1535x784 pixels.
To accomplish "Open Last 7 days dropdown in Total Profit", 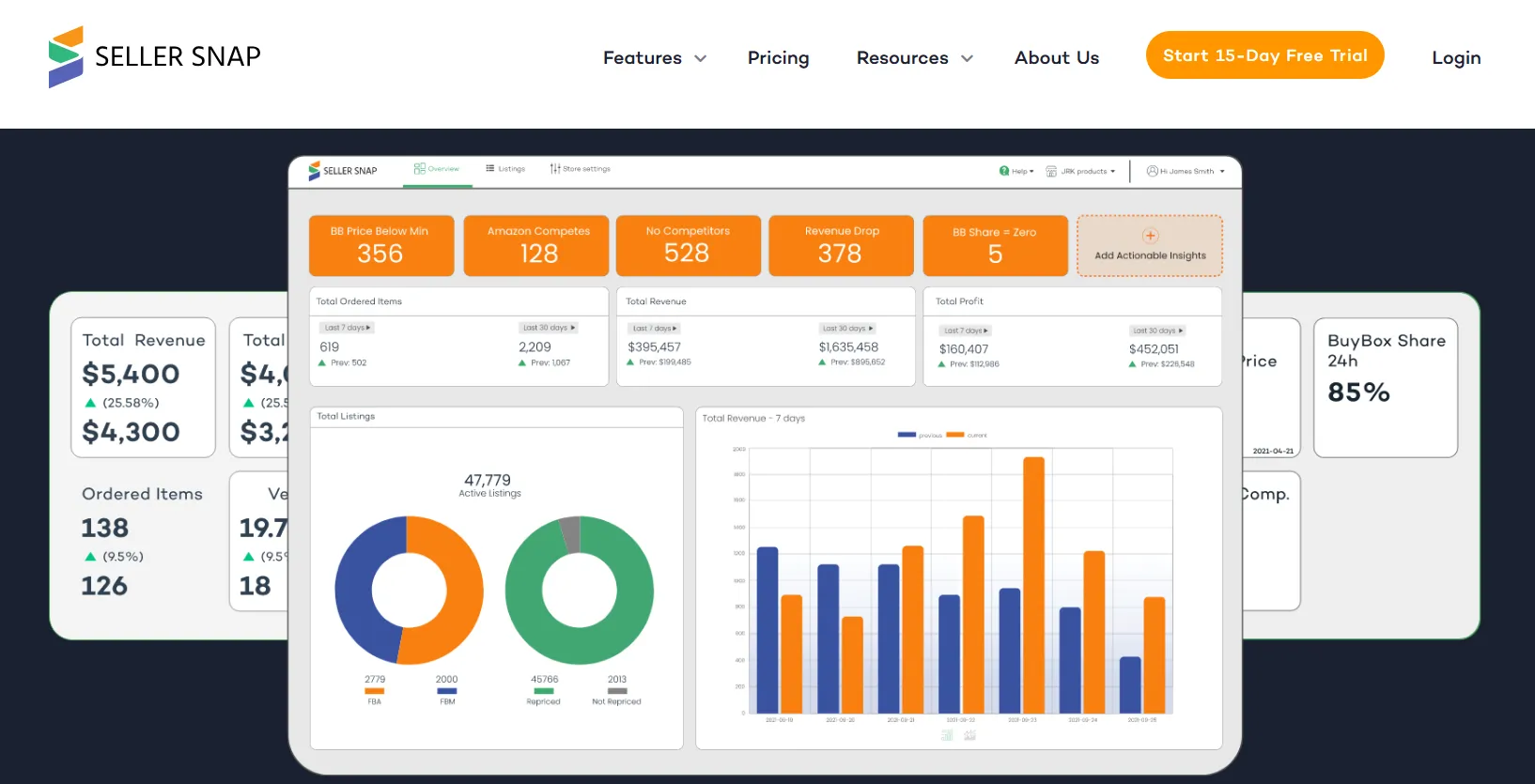I will [966, 331].
